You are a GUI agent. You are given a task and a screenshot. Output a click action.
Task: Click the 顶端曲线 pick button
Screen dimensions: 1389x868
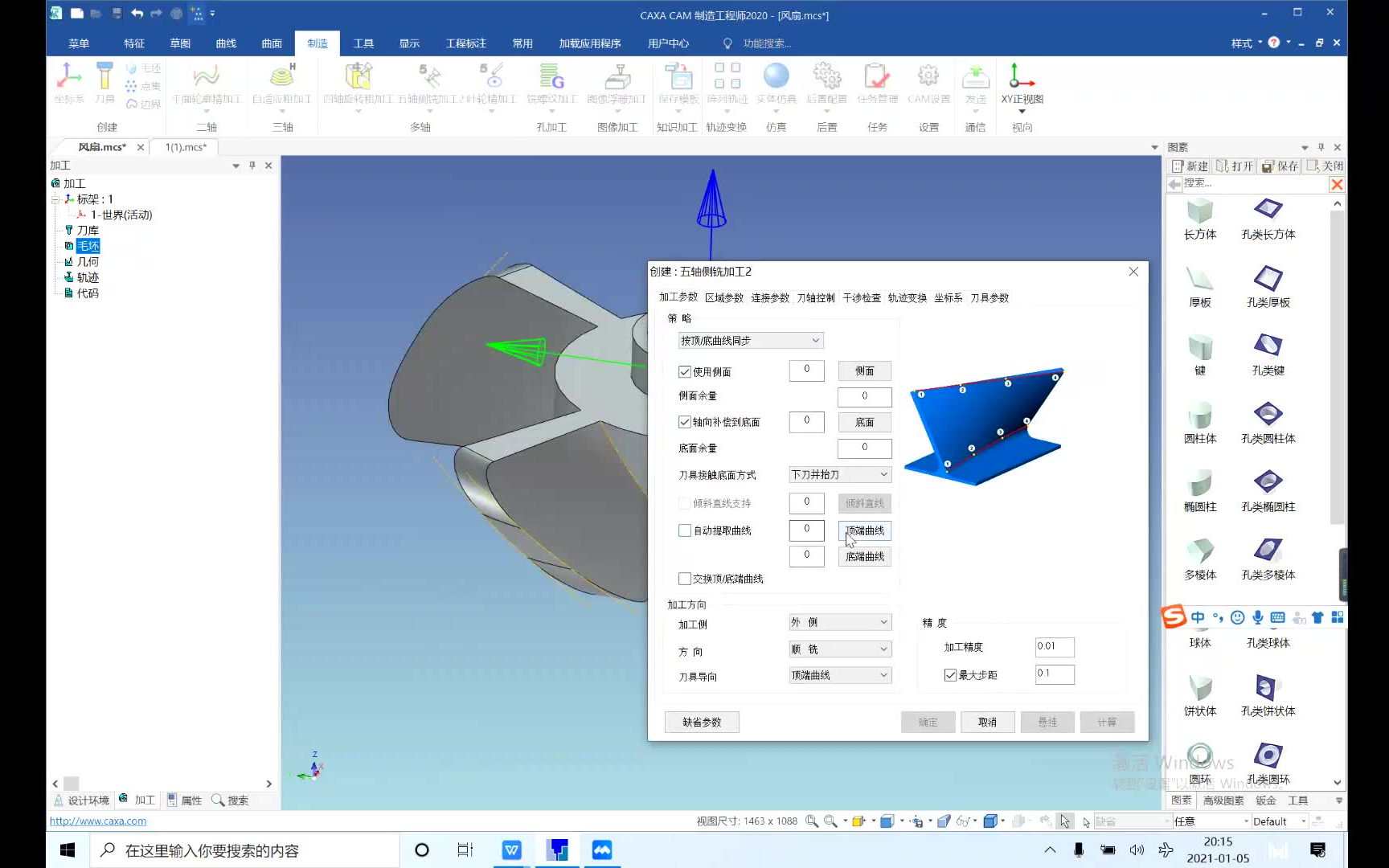[x=865, y=530]
